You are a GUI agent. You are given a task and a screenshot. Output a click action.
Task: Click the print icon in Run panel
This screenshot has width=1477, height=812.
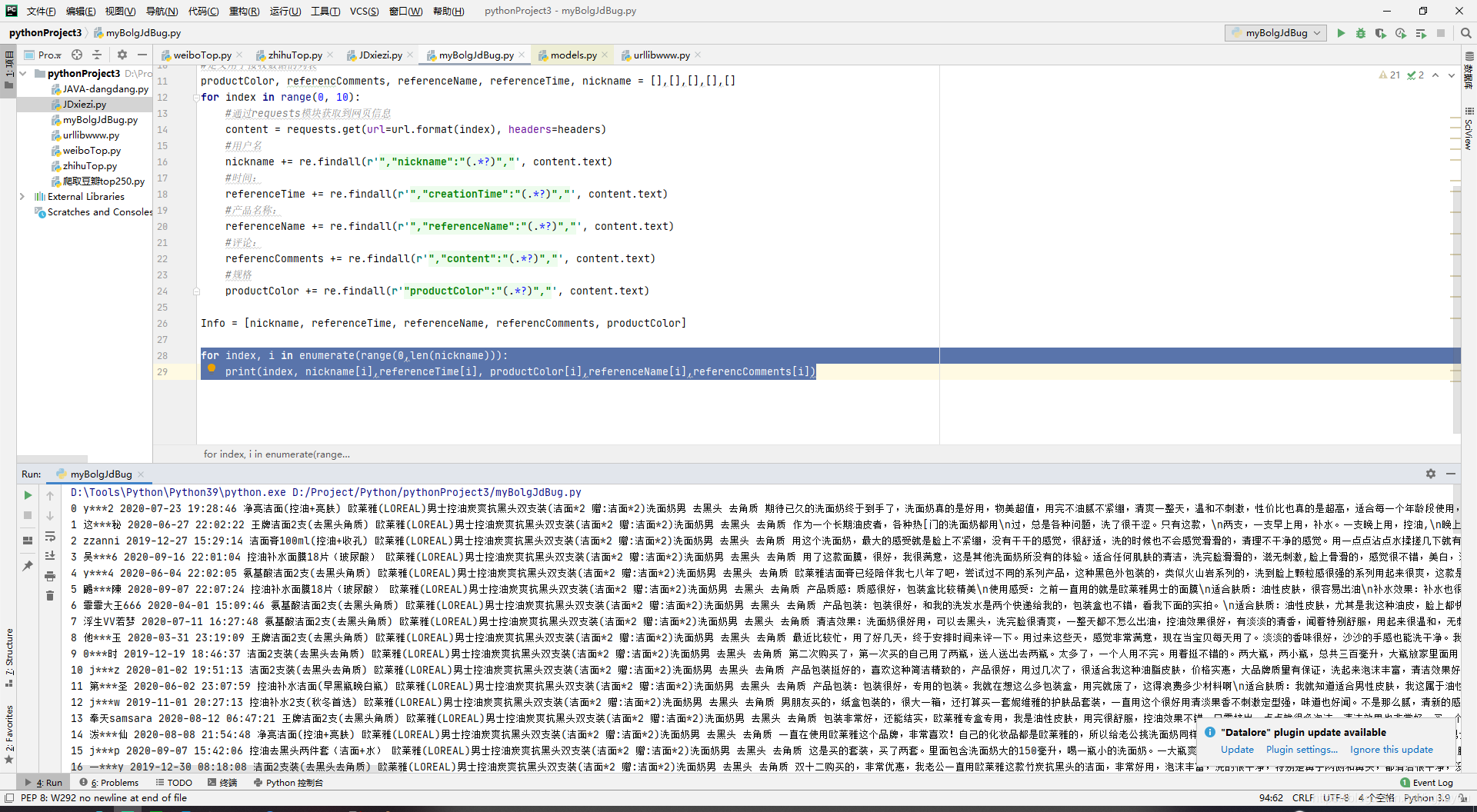(x=50, y=576)
